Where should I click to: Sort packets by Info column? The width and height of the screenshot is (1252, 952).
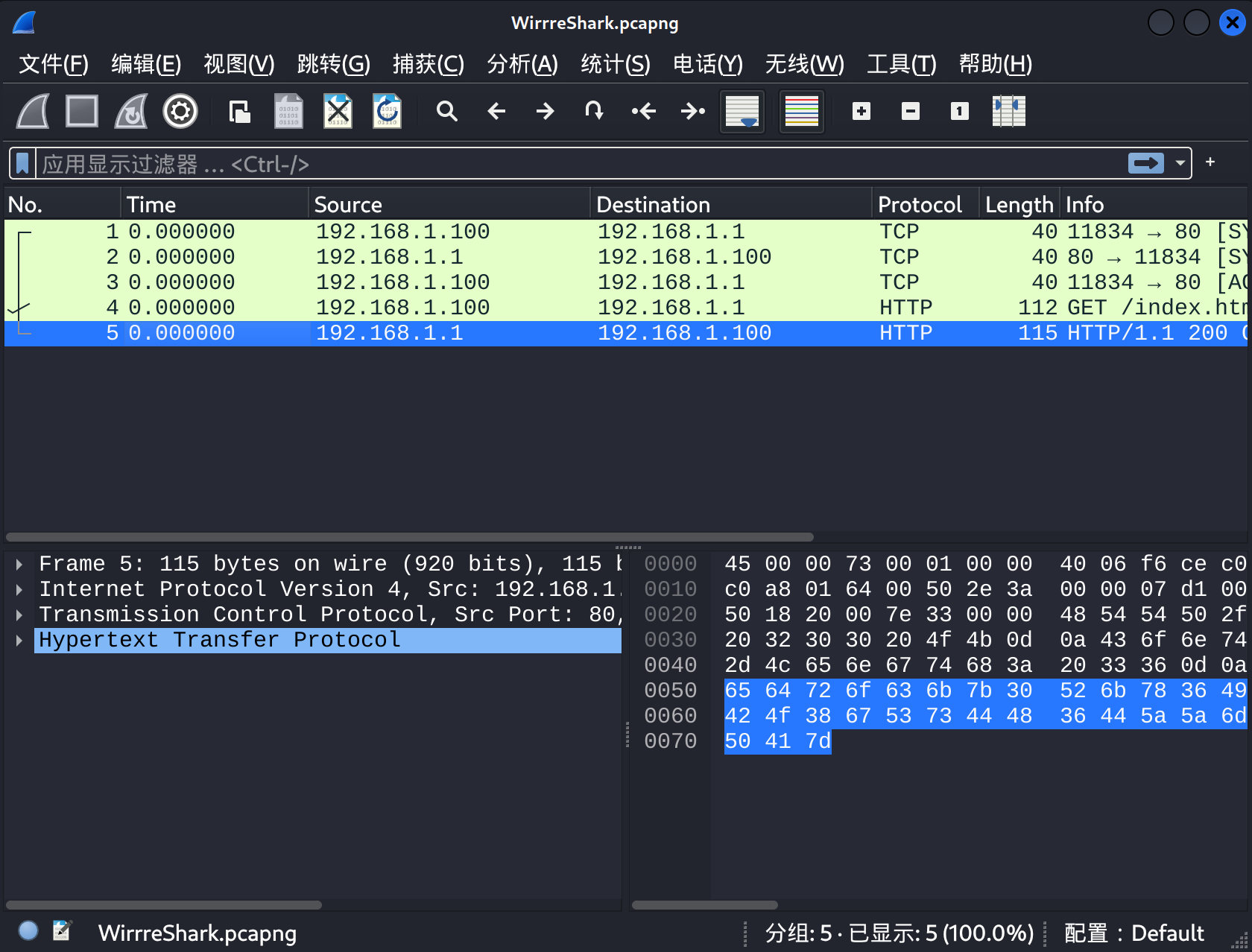tap(1153, 204)
